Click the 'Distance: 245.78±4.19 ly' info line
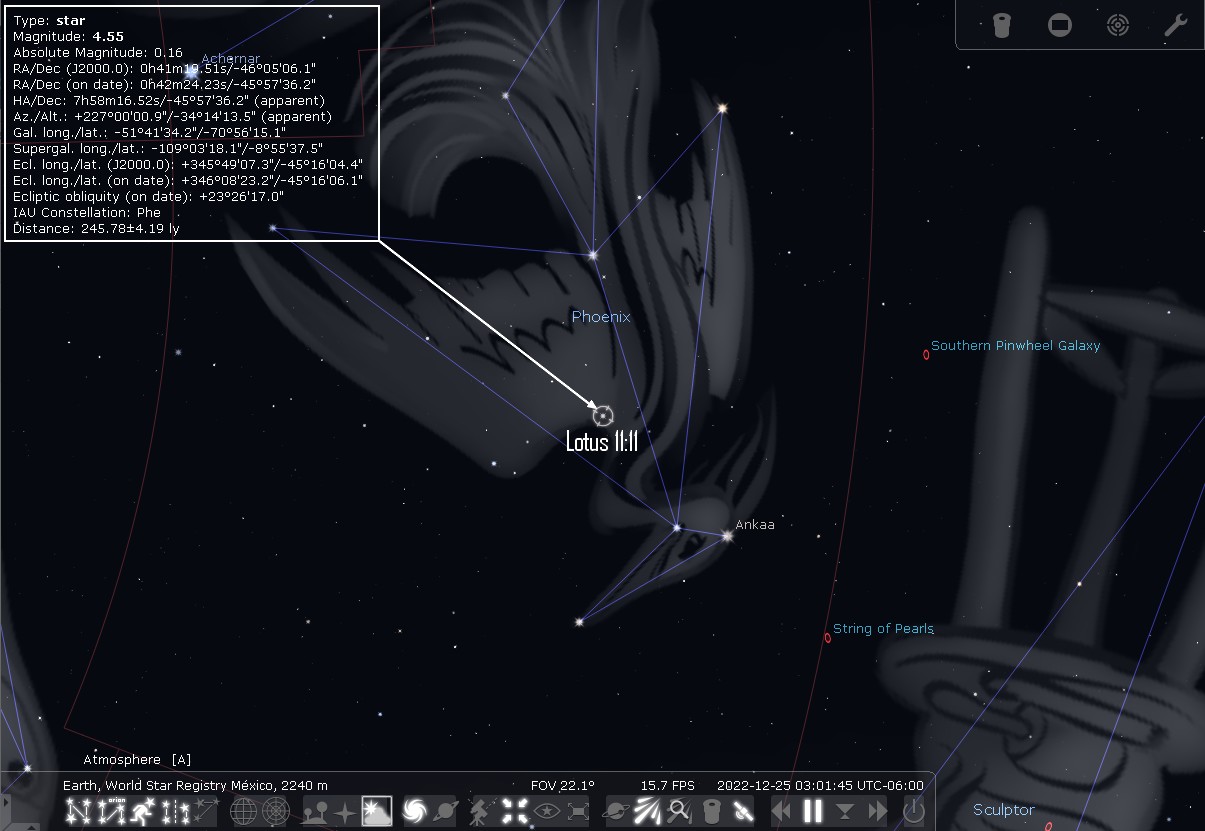 [97, 229]
